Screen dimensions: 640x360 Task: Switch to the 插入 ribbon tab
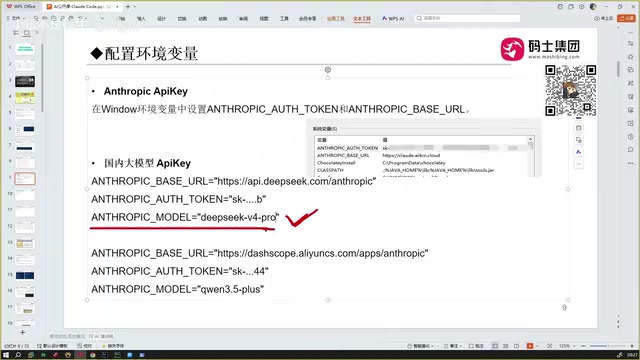click(141, 19)
